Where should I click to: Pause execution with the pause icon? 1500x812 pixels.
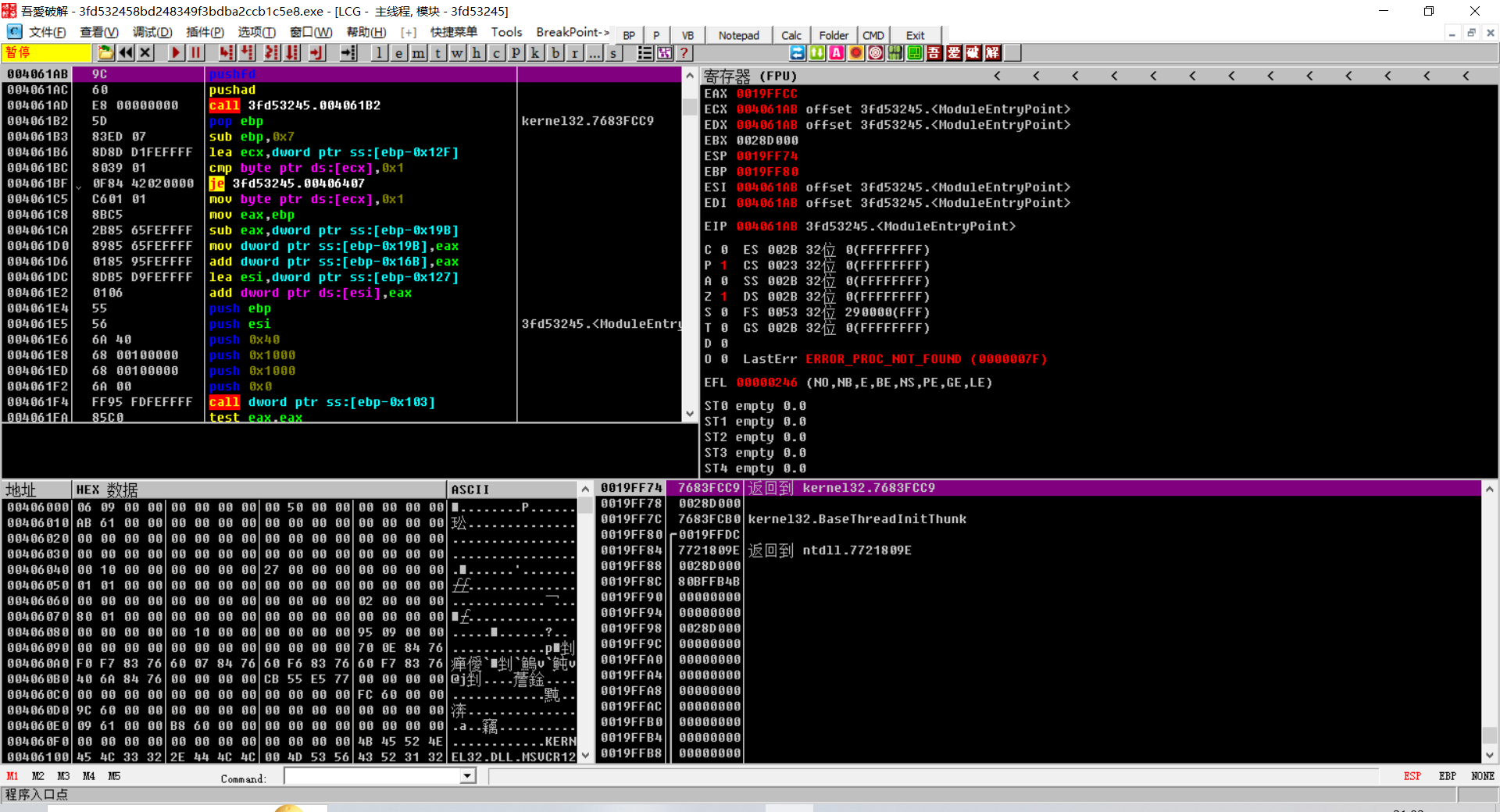tap(195, 52)
